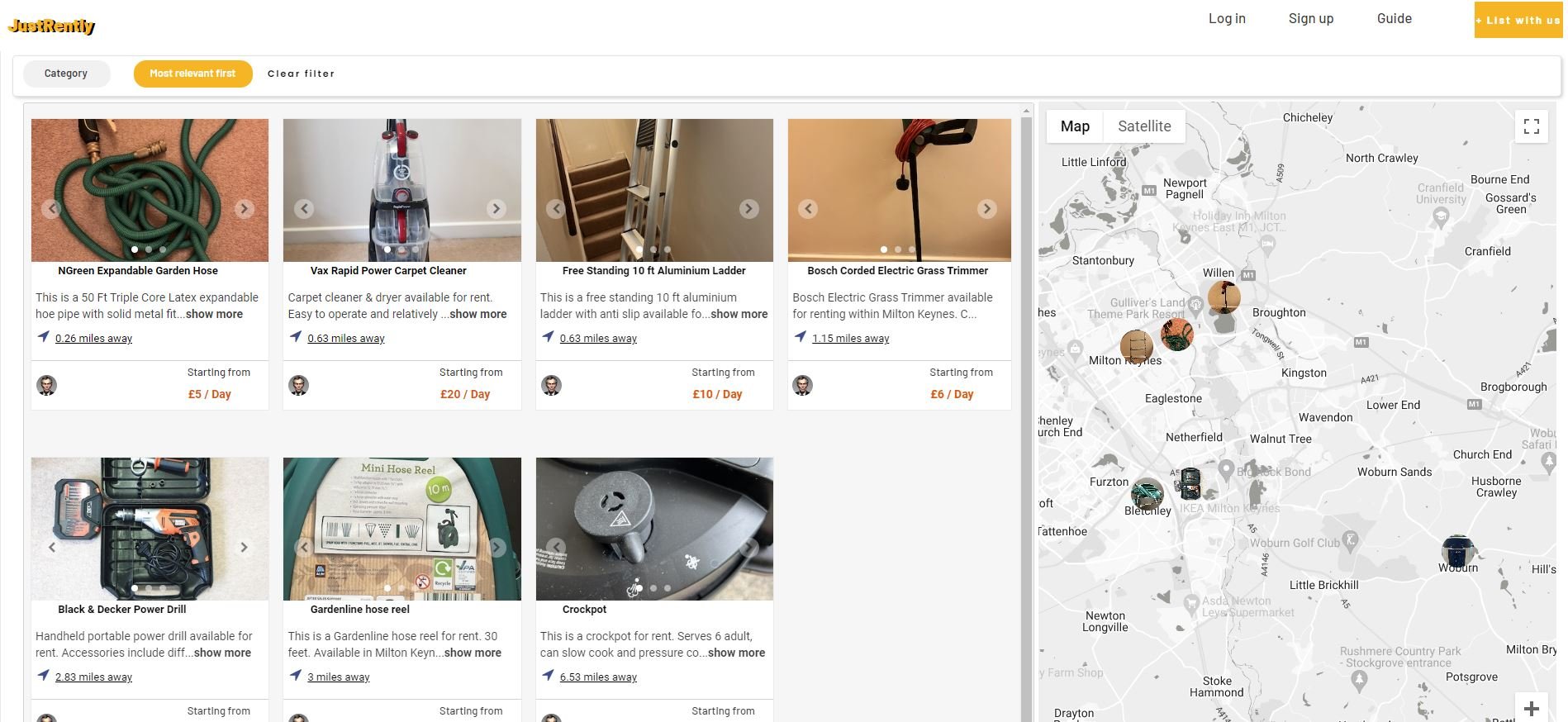The width and height of the screenshot is (1568, 722).
Task: Open the Bosch Grass Trimmer photo
Action: pyautogui.click(x=899, y=190)
